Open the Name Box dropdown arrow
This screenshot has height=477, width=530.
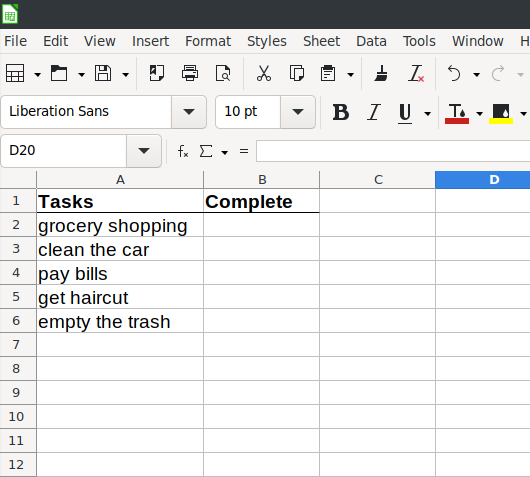coord(144,151)
